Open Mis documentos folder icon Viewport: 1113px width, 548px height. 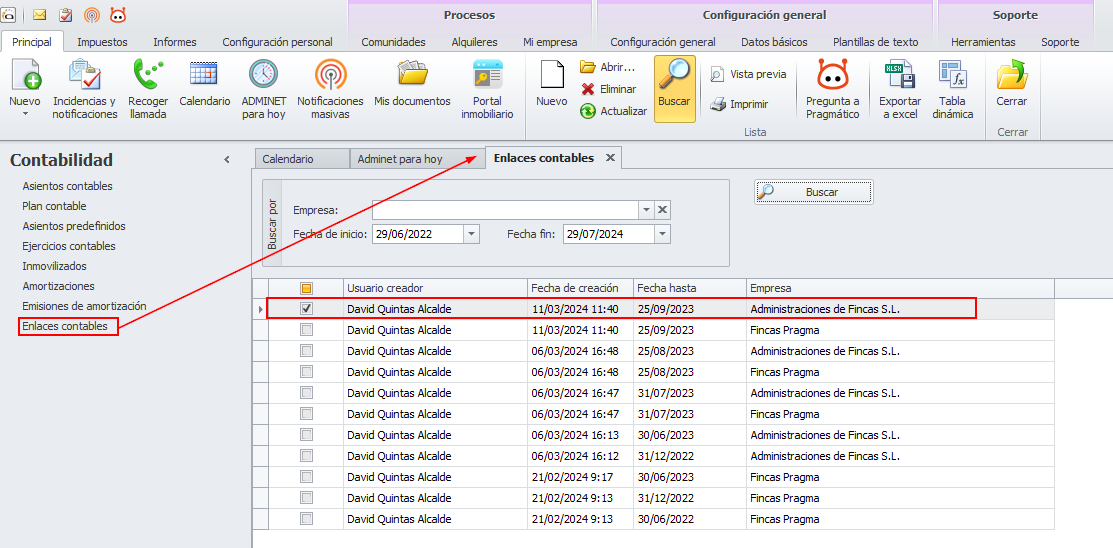click(x=412, y=75)
